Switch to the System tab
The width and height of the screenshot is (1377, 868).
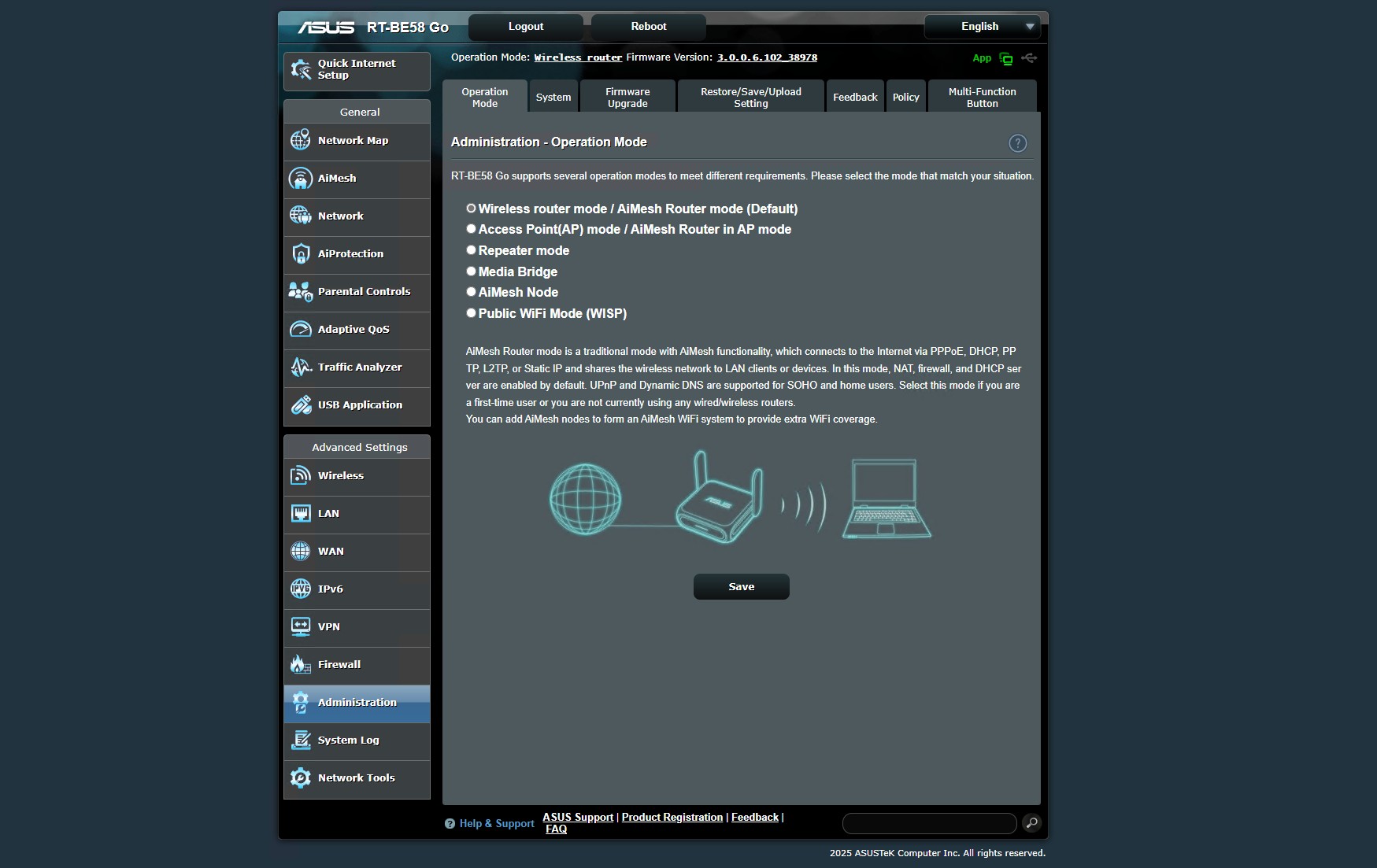553,98
